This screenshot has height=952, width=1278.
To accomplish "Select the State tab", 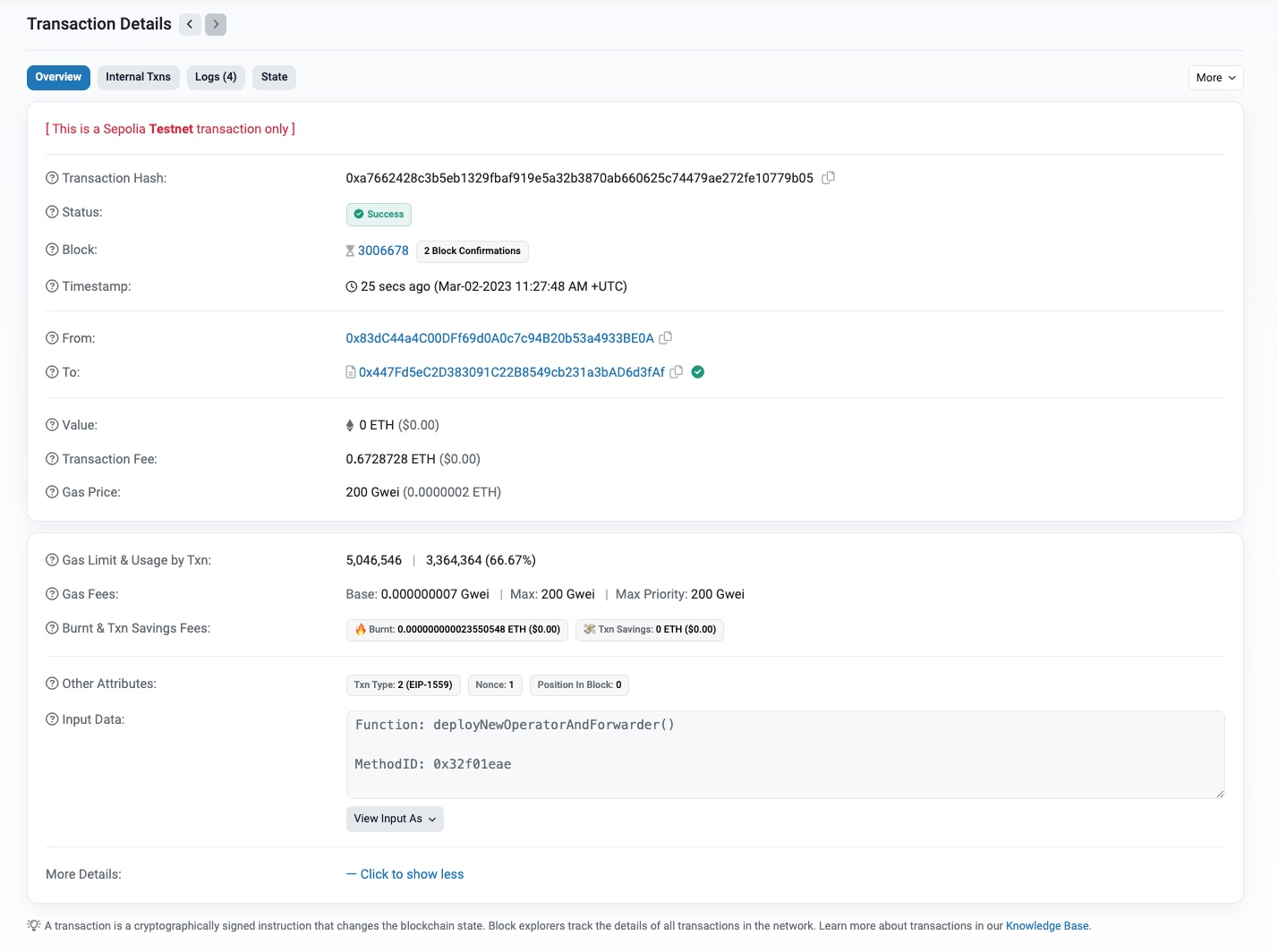I will (274, 77).
